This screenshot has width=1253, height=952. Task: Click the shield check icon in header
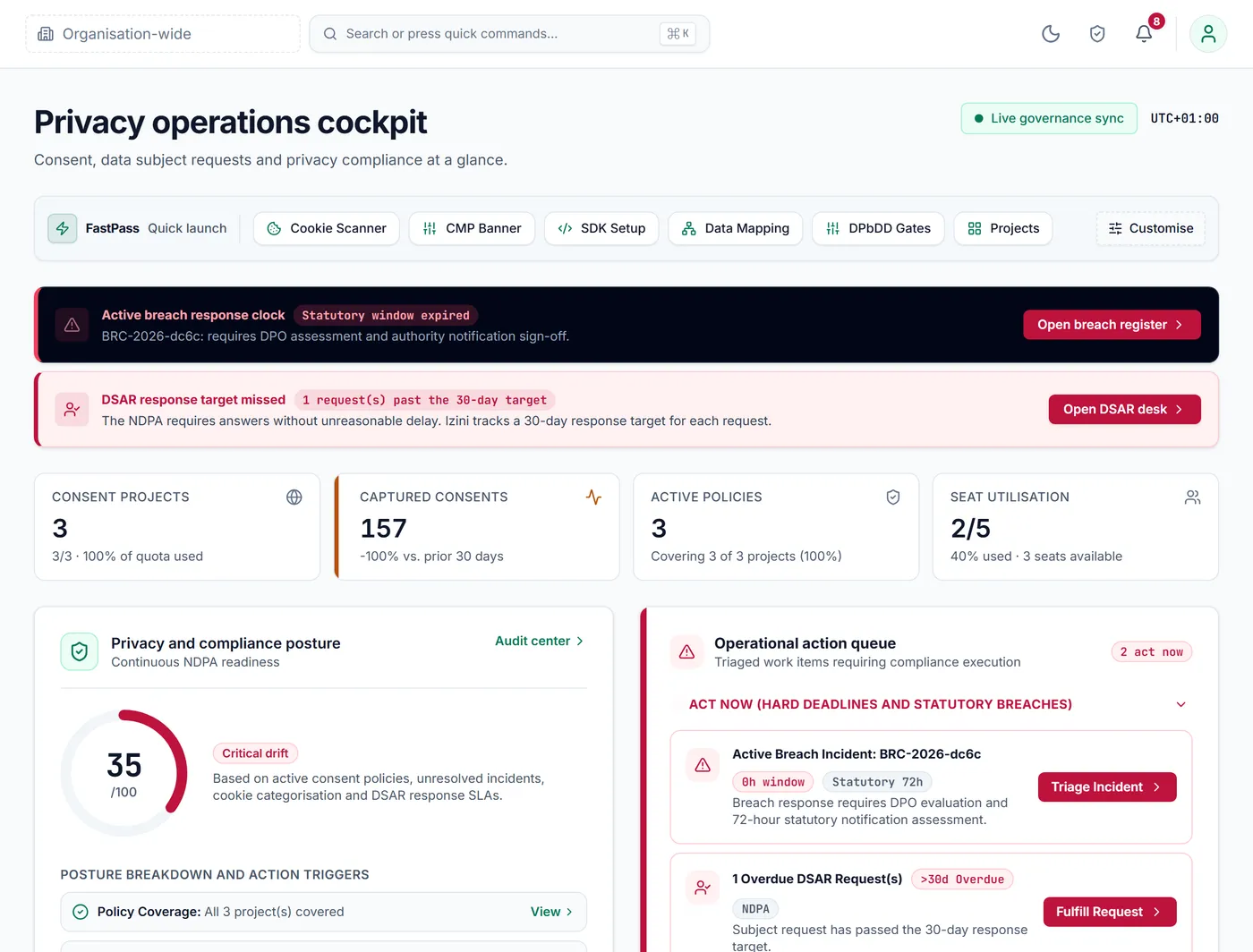[x=1097, y=34]
